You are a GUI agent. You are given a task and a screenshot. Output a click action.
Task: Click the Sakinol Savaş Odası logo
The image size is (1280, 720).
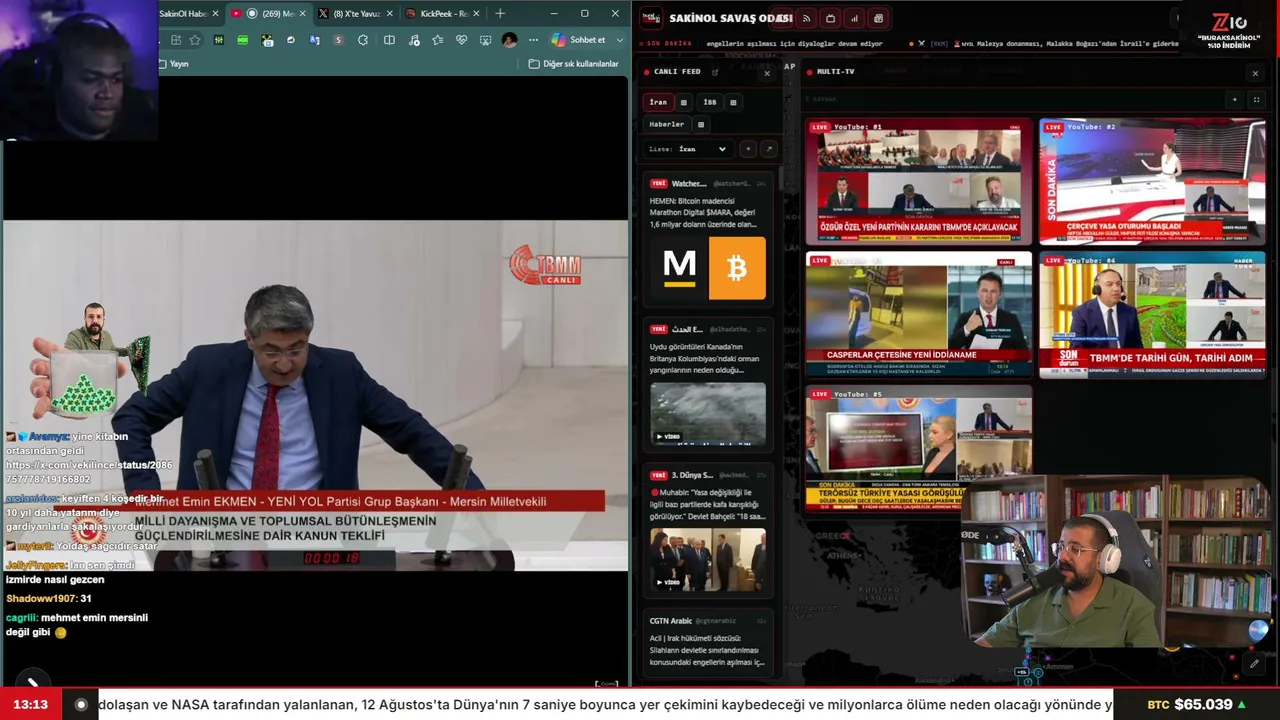click(x=651, y=18)
